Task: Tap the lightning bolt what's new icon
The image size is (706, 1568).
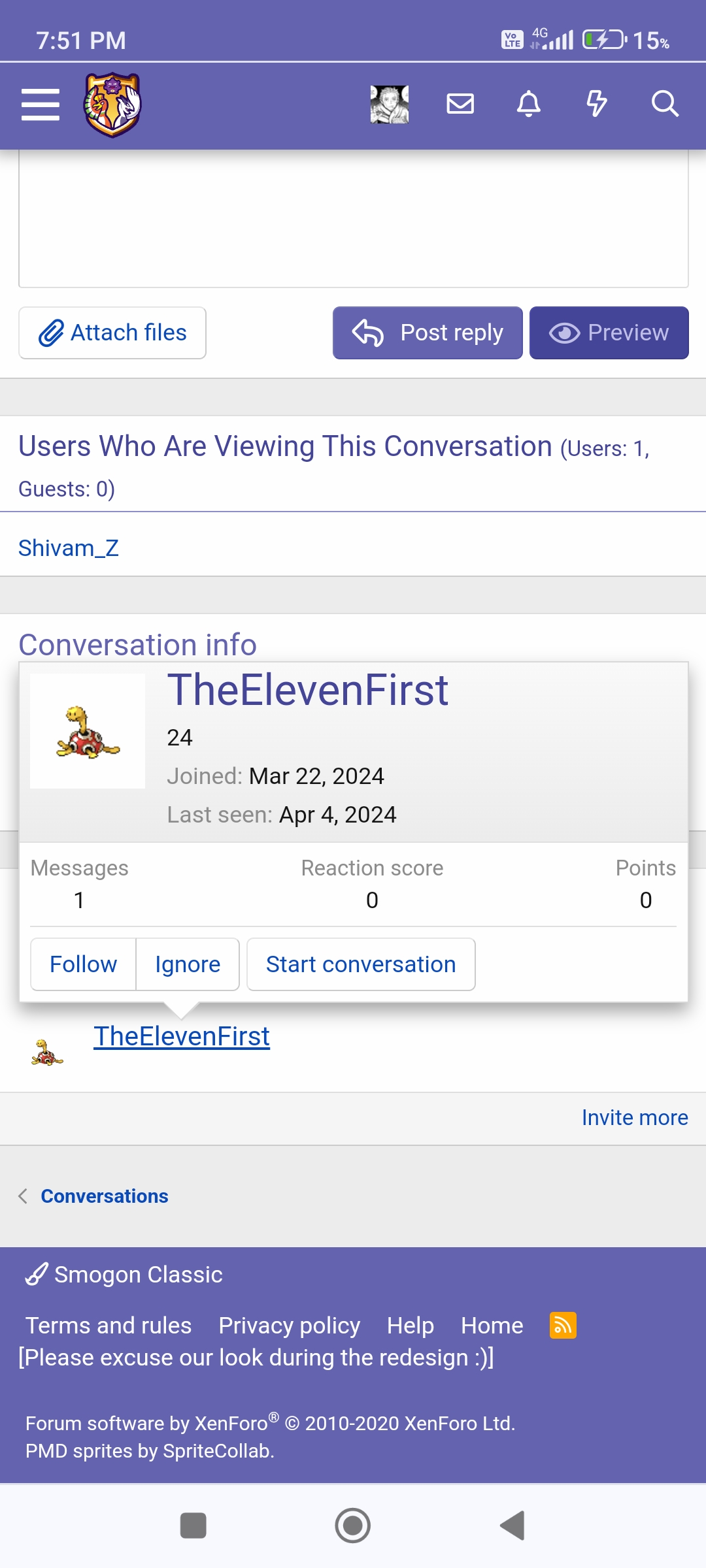Action: pyautogui.click(x=596, y=104)
